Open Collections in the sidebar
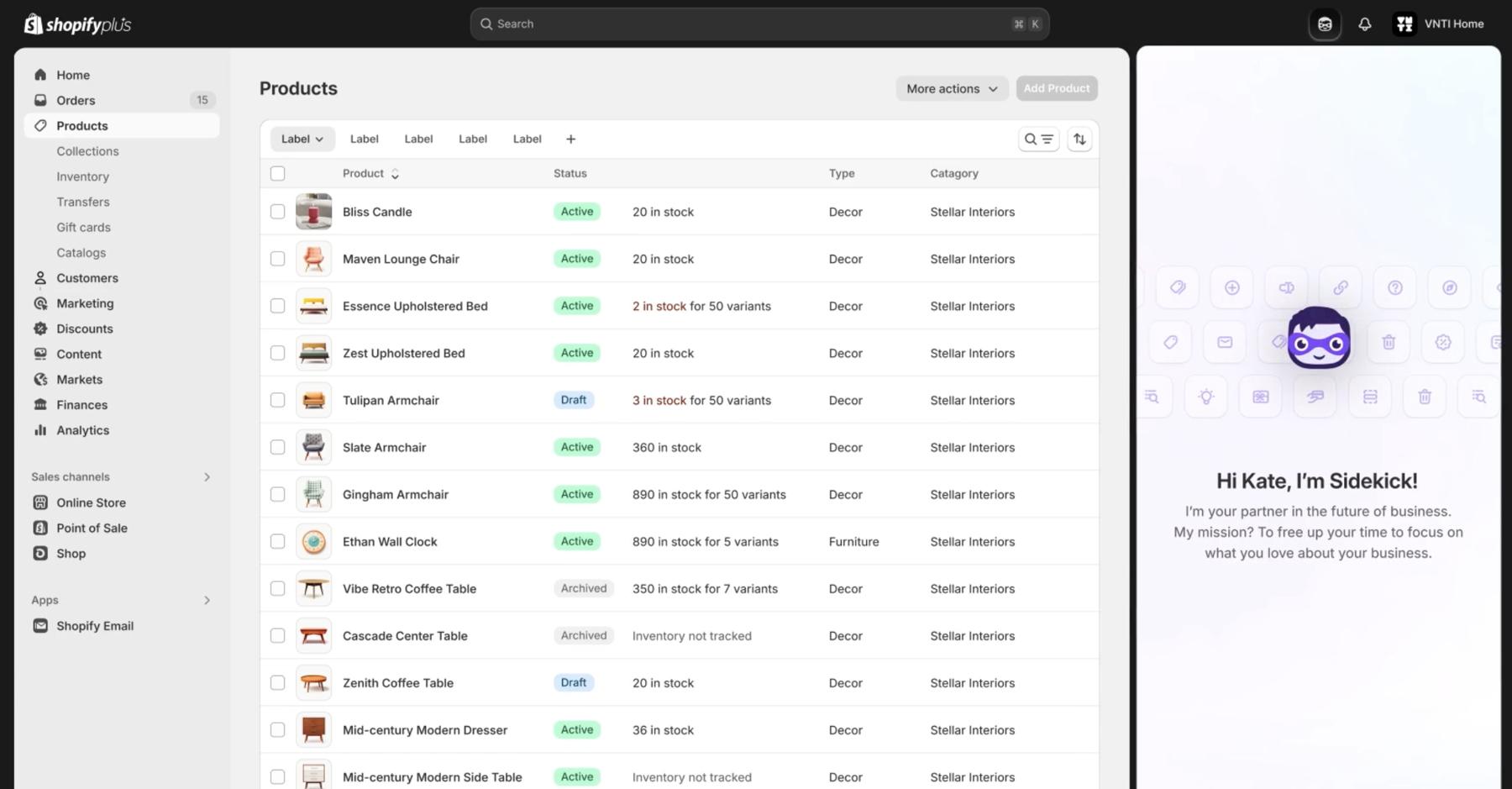This screenshot has height=789, width=1512. (x=87, y=151)
